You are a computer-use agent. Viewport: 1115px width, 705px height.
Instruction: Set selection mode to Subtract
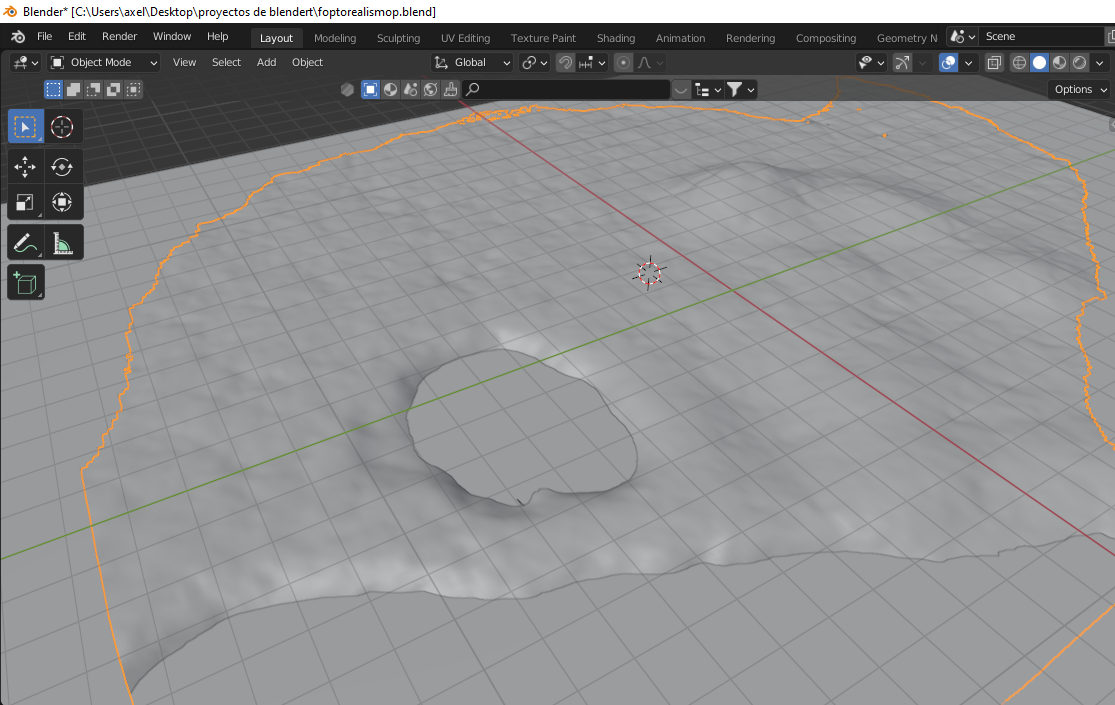tap(93, 90)
